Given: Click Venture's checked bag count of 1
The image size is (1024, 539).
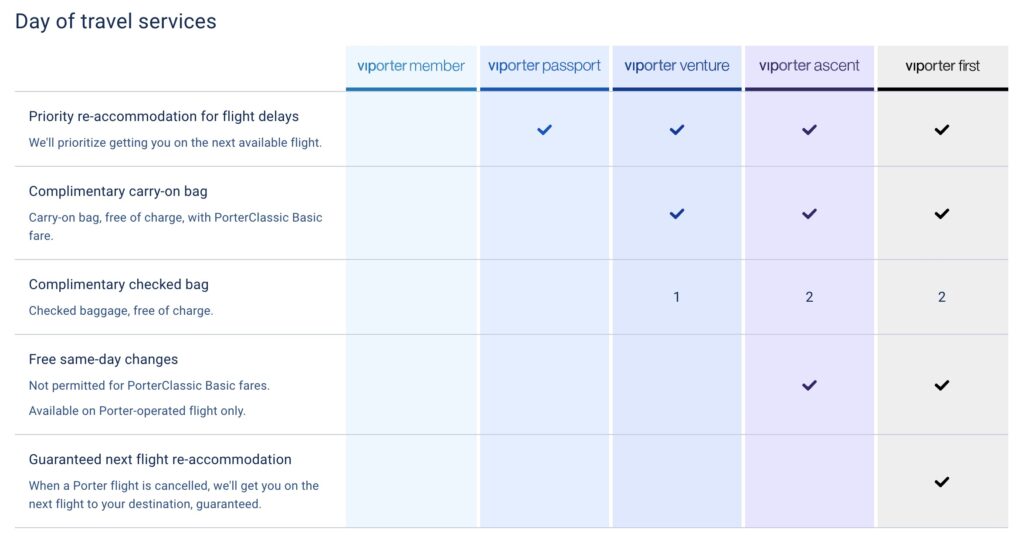Looking at the screenshot, I should point(677,297).
